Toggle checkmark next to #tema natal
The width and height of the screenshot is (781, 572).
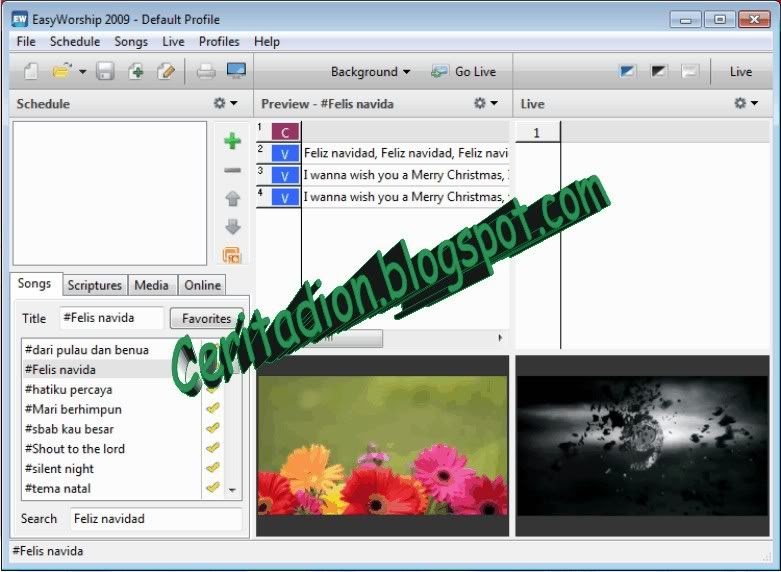click(213, 487)
